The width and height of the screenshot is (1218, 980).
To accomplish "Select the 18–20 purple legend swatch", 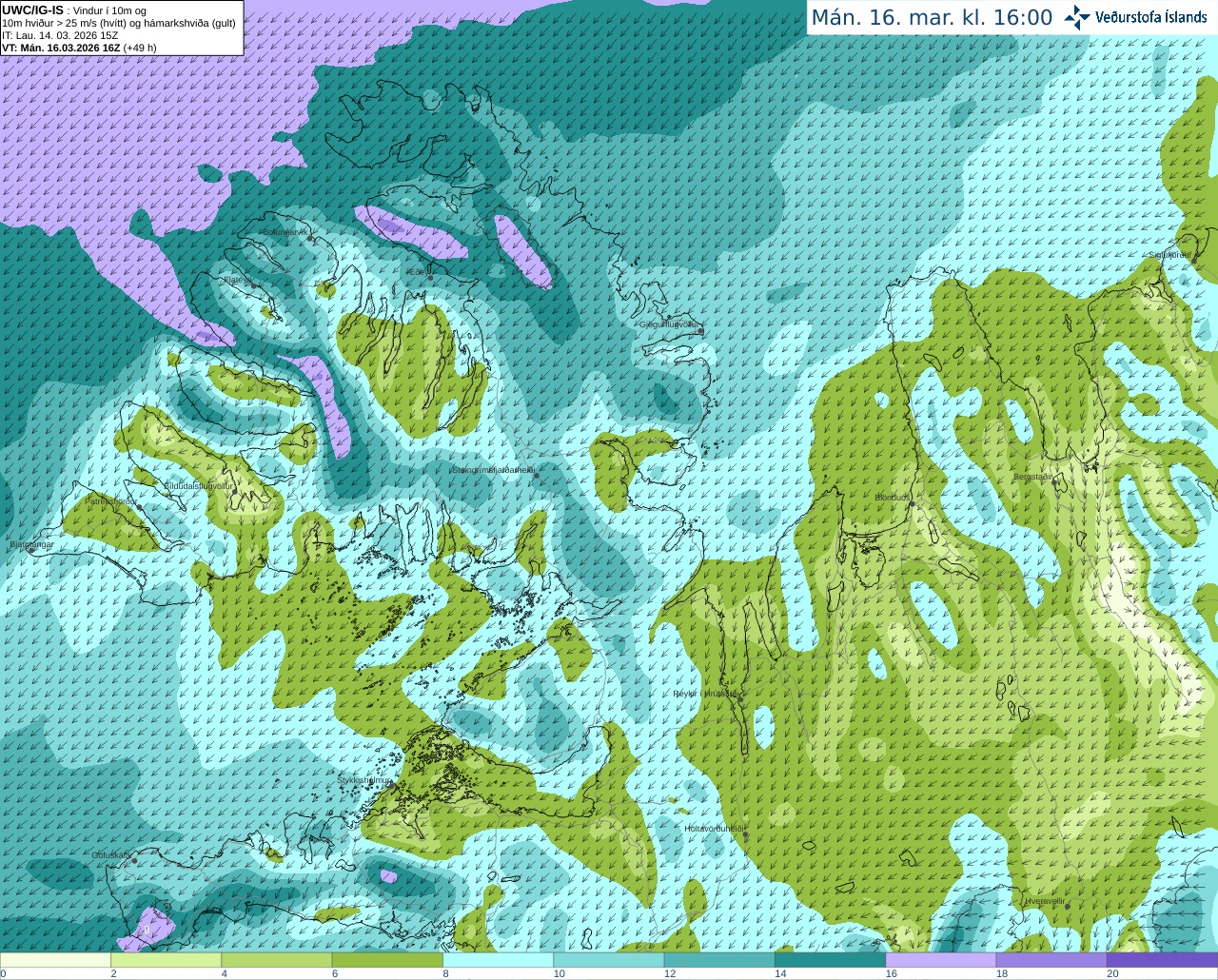I will coord(1051,960).
